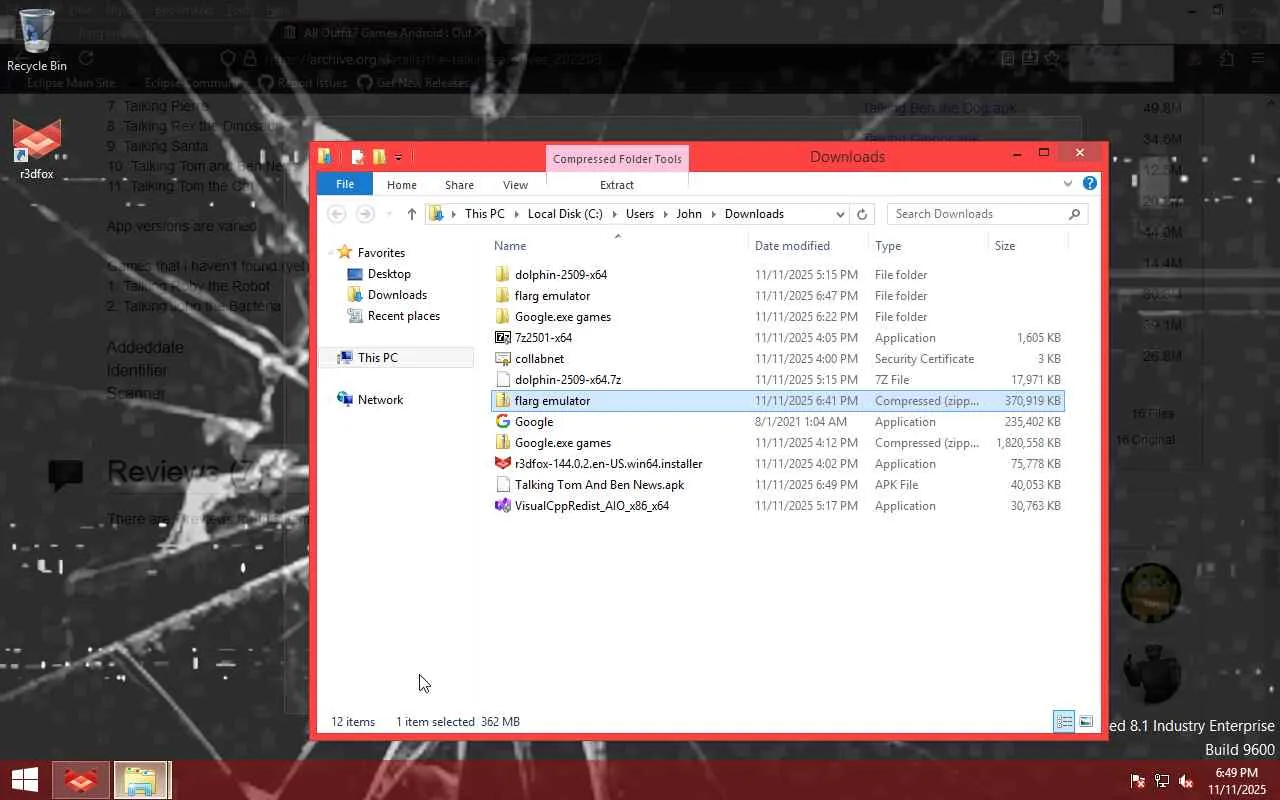The height and width of the screenshot is (800, 1280).
Task: Click the muted volume tray icon
Action: click(1186, 781)
